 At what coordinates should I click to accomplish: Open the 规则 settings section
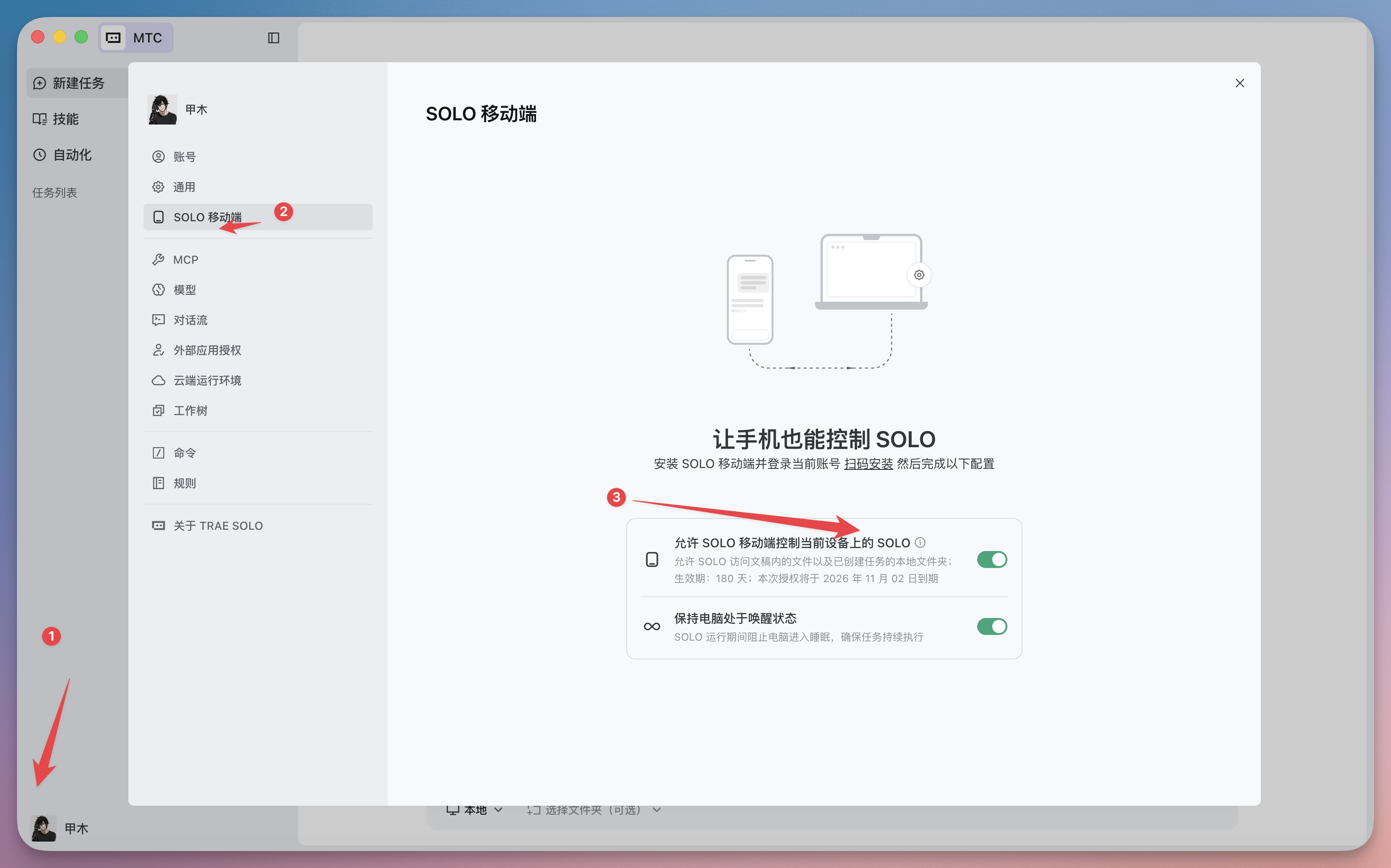click(x=258, y=484)
